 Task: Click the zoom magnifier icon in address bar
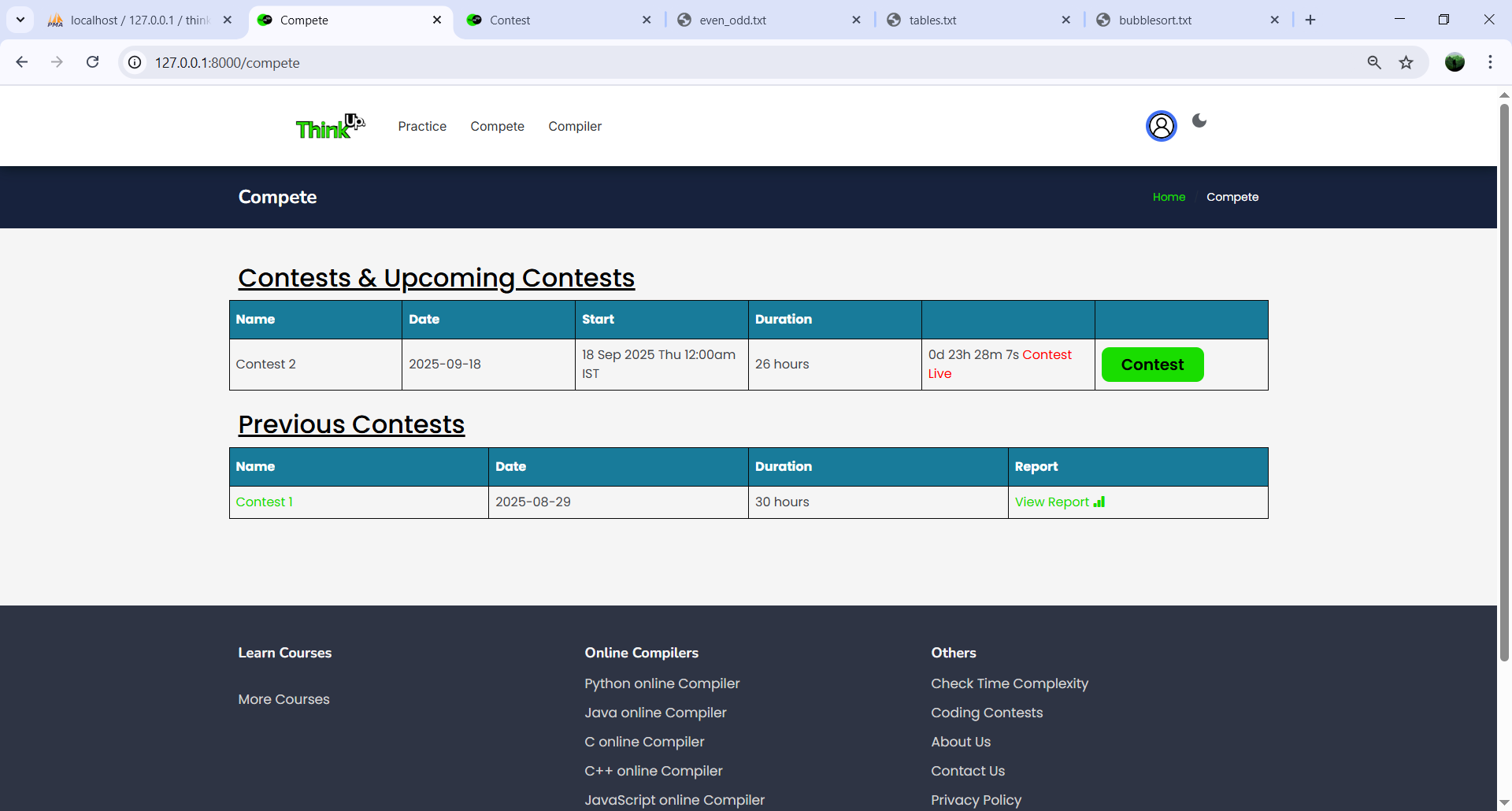(x=1374, y=62)
